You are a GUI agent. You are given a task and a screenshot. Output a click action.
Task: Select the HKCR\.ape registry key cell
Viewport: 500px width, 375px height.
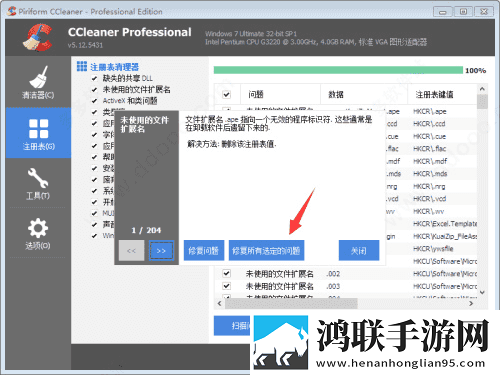click(429, 112)
